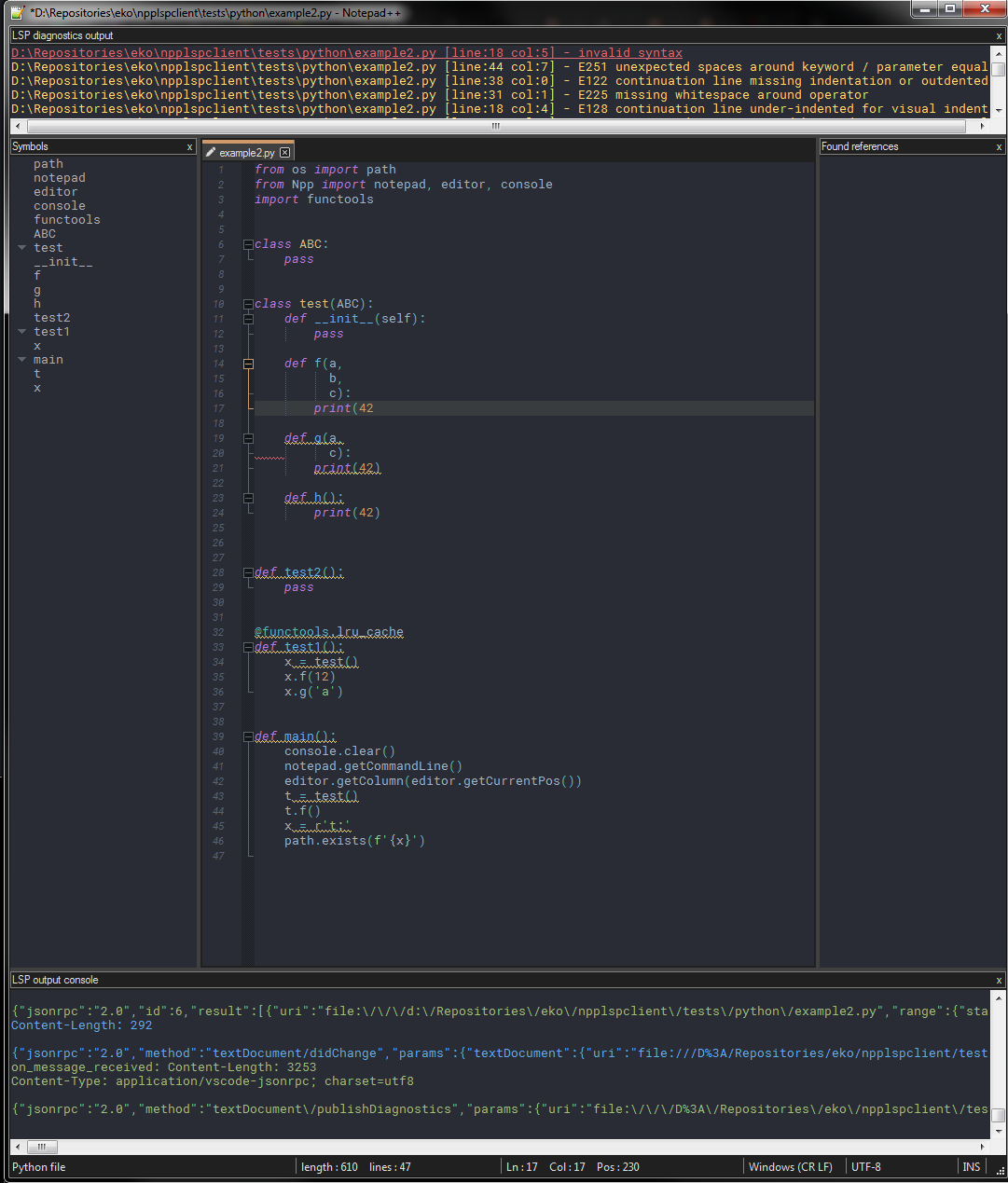Toggle INS insert mode in status bar
This screenshot has width=1008, height=1183.
pos(972,1167)
